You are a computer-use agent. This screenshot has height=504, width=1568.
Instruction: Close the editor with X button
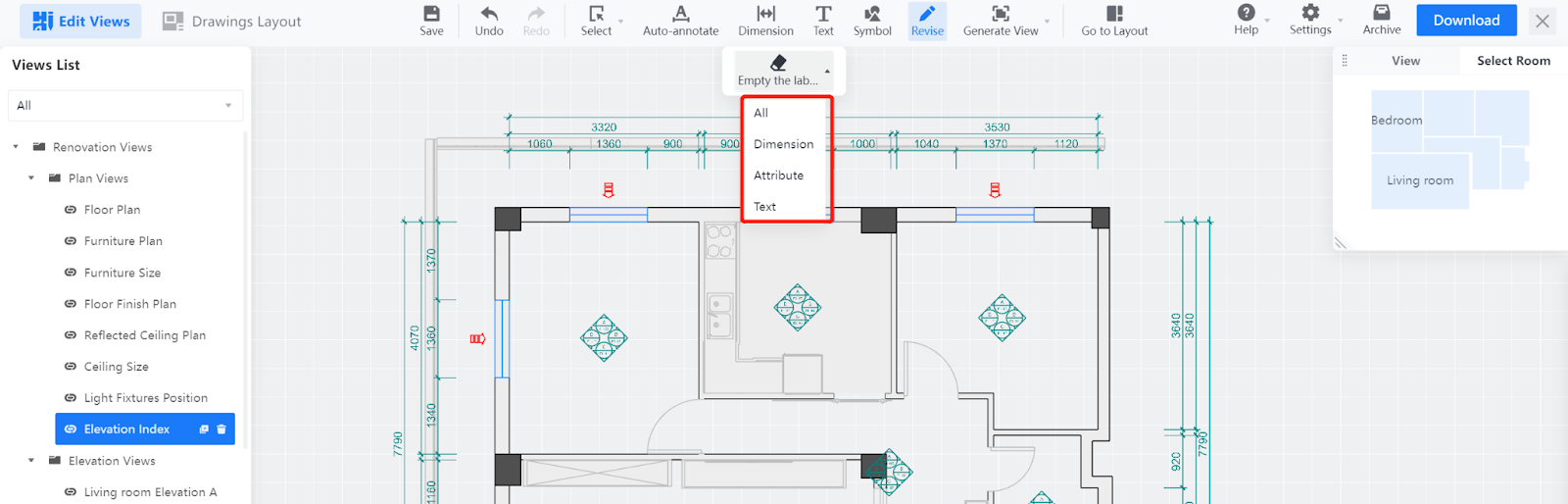pos(1543,21)
